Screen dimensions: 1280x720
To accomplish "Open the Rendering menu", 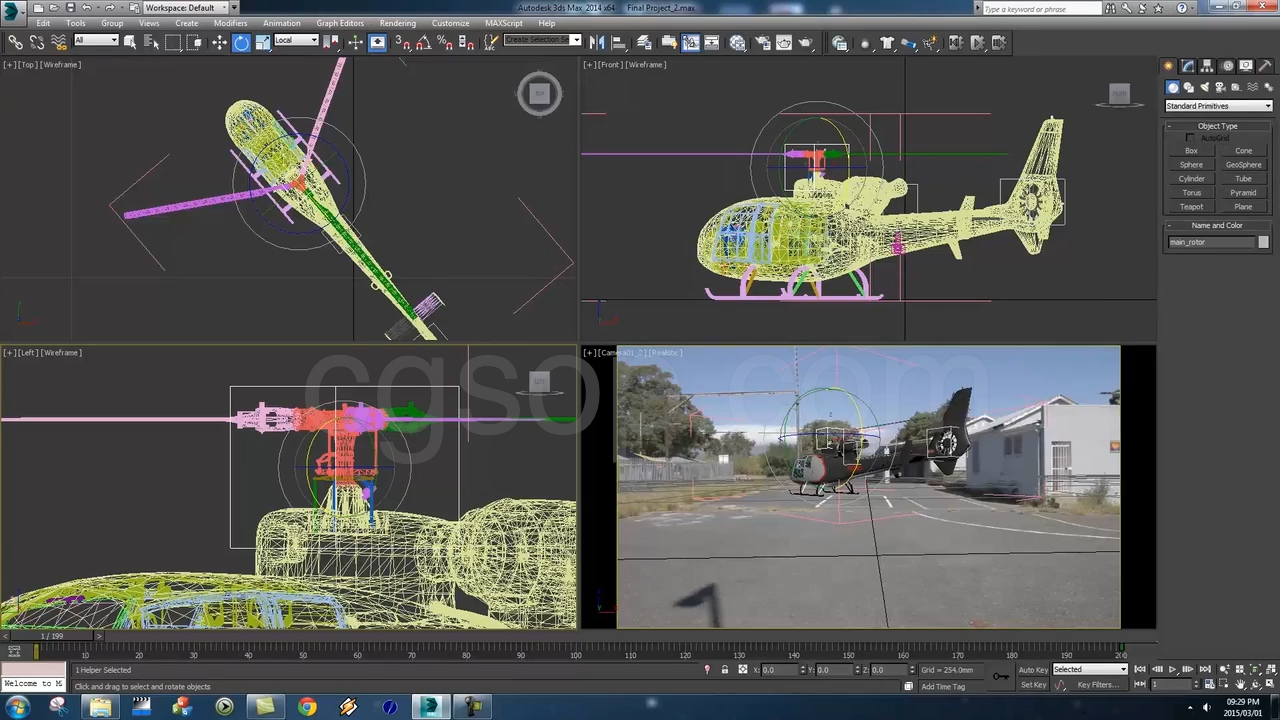I will (x=397, y=23).
